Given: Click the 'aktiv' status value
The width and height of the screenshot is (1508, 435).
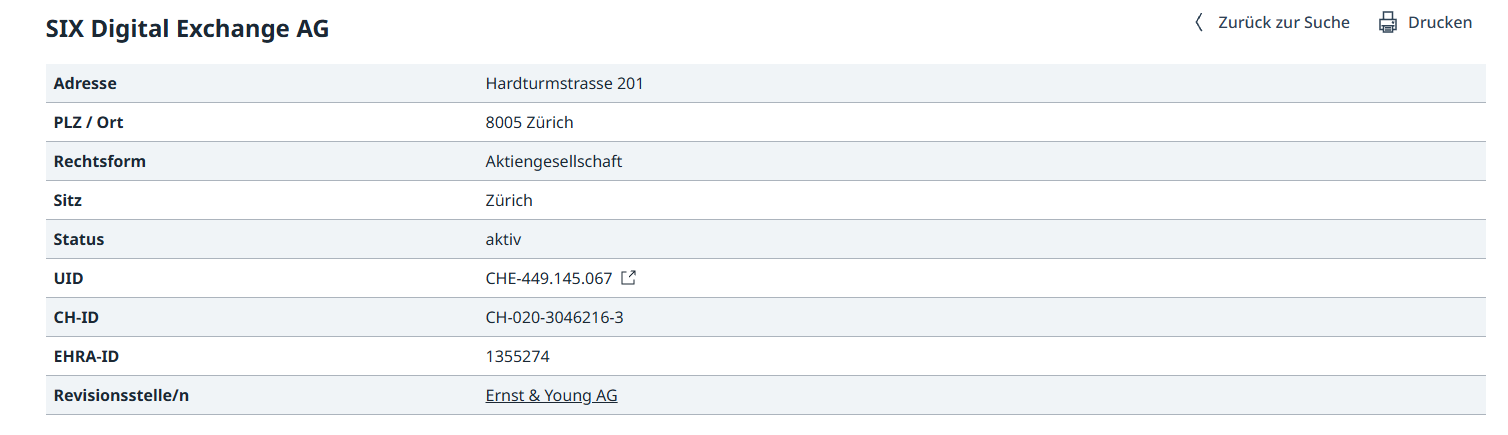Looking at the screenshot, I should pyautogui.click(x=503, y=239).
